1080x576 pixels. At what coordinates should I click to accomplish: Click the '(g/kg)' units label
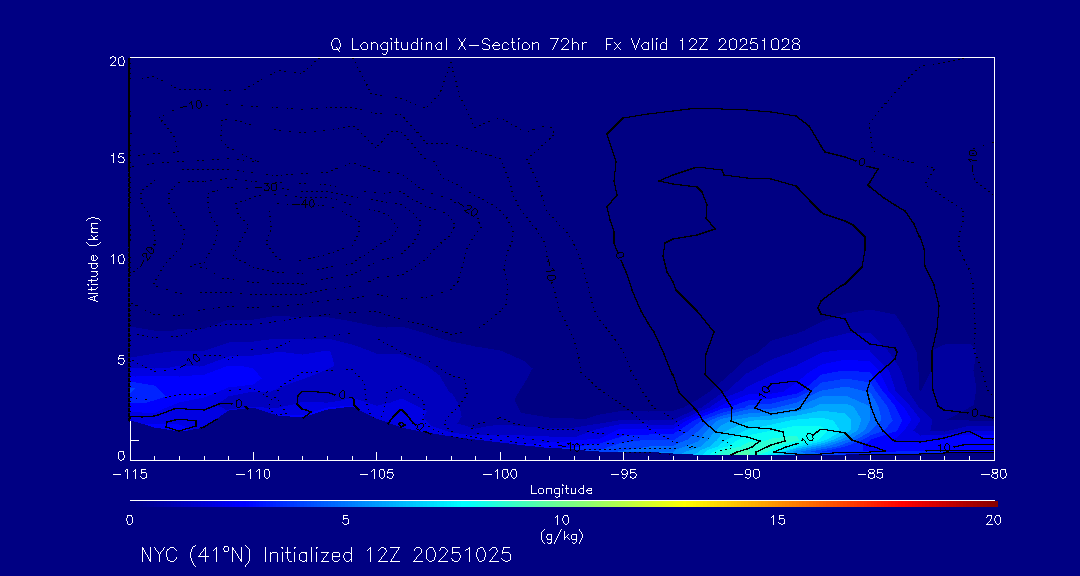pyautogui.click(x=561, y=537)
